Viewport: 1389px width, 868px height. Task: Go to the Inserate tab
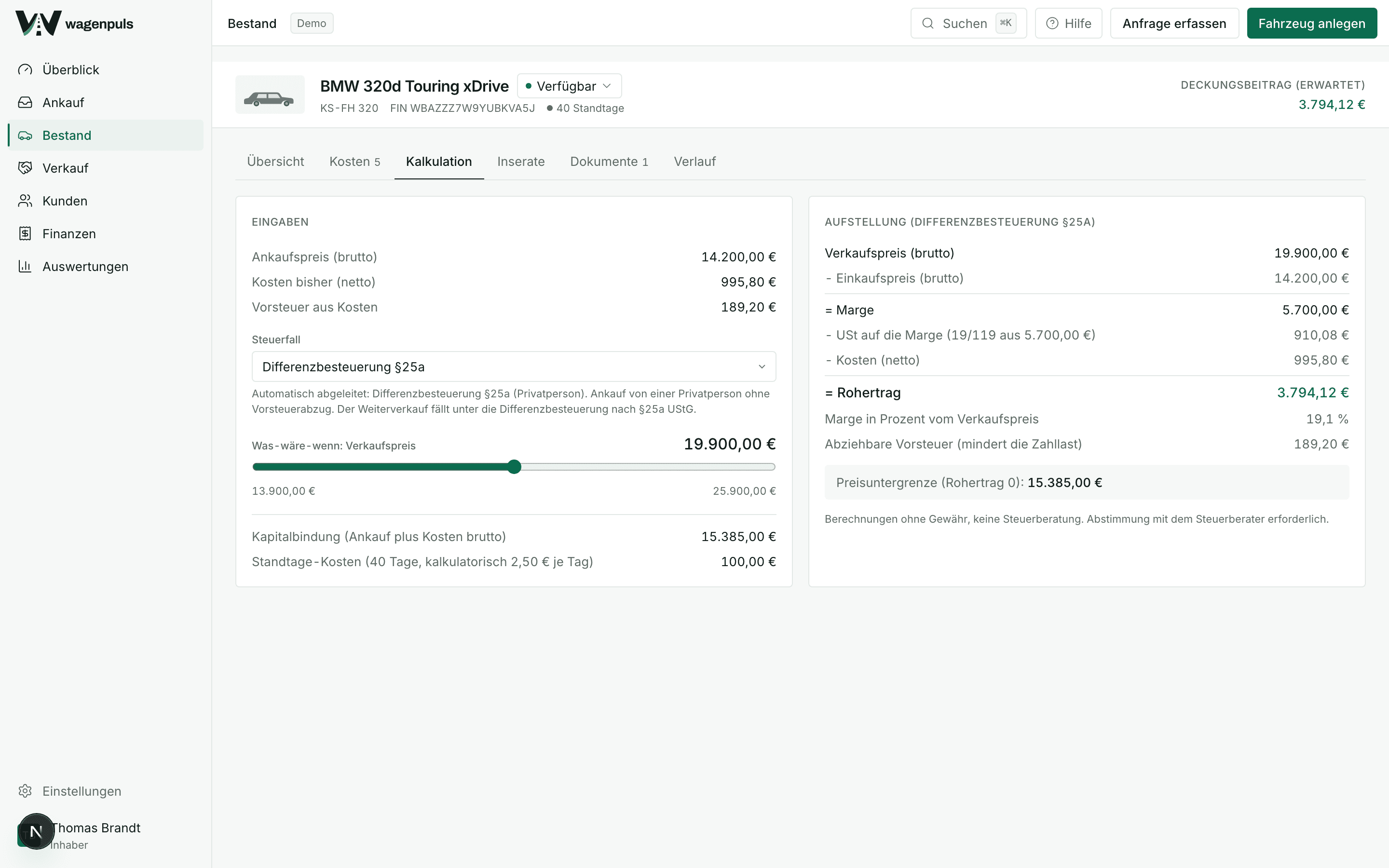tap(521, 162)
